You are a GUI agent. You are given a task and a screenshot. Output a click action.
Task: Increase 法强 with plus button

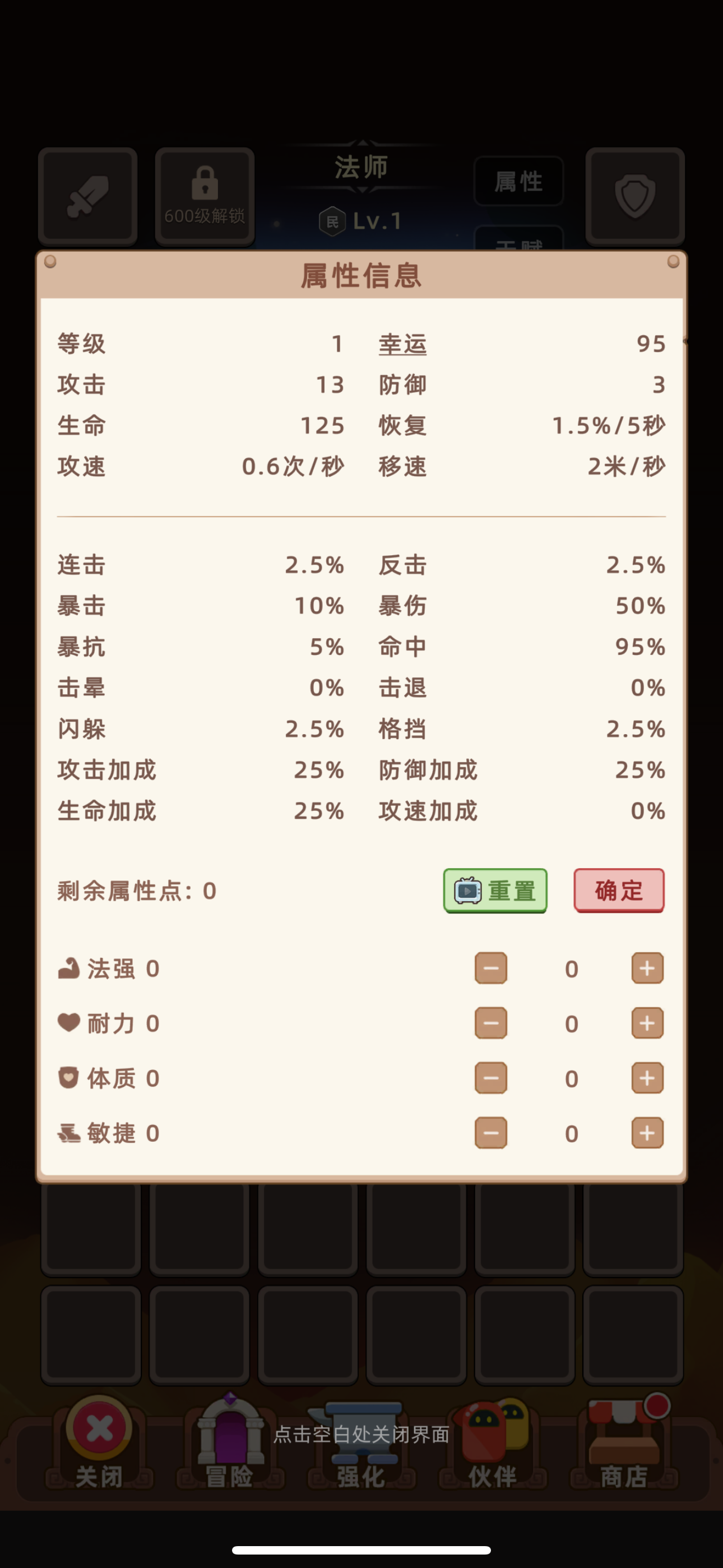[x=647, y=968]
